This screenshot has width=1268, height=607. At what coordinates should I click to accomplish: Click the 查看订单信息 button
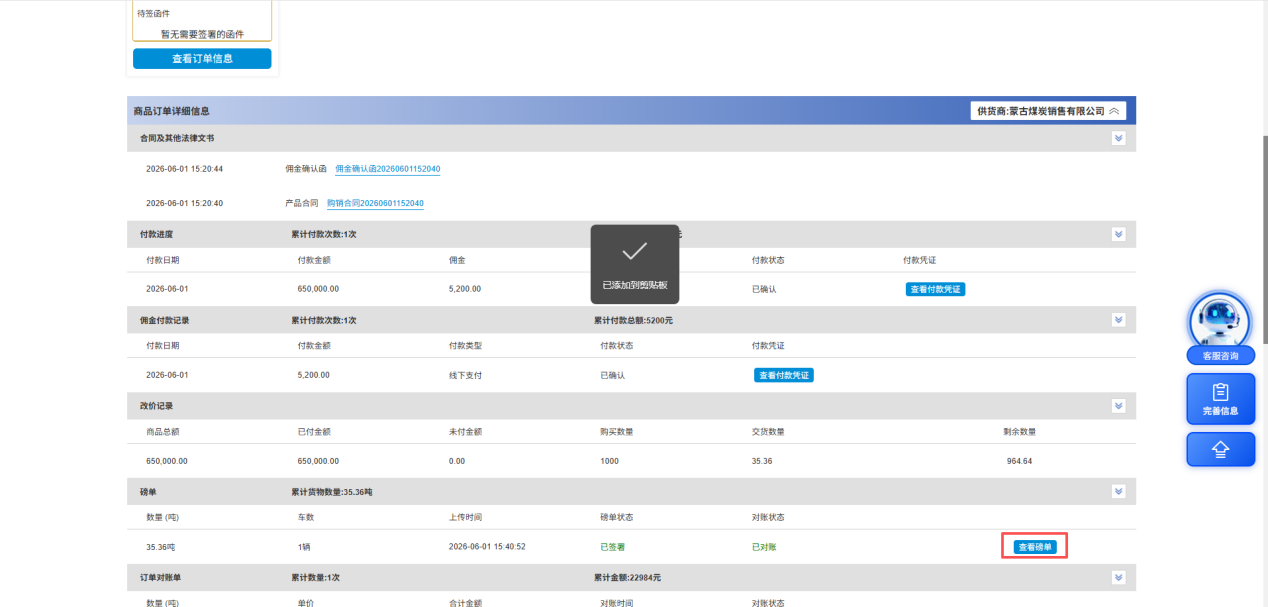pyautogui.click(x=202, y=59)
